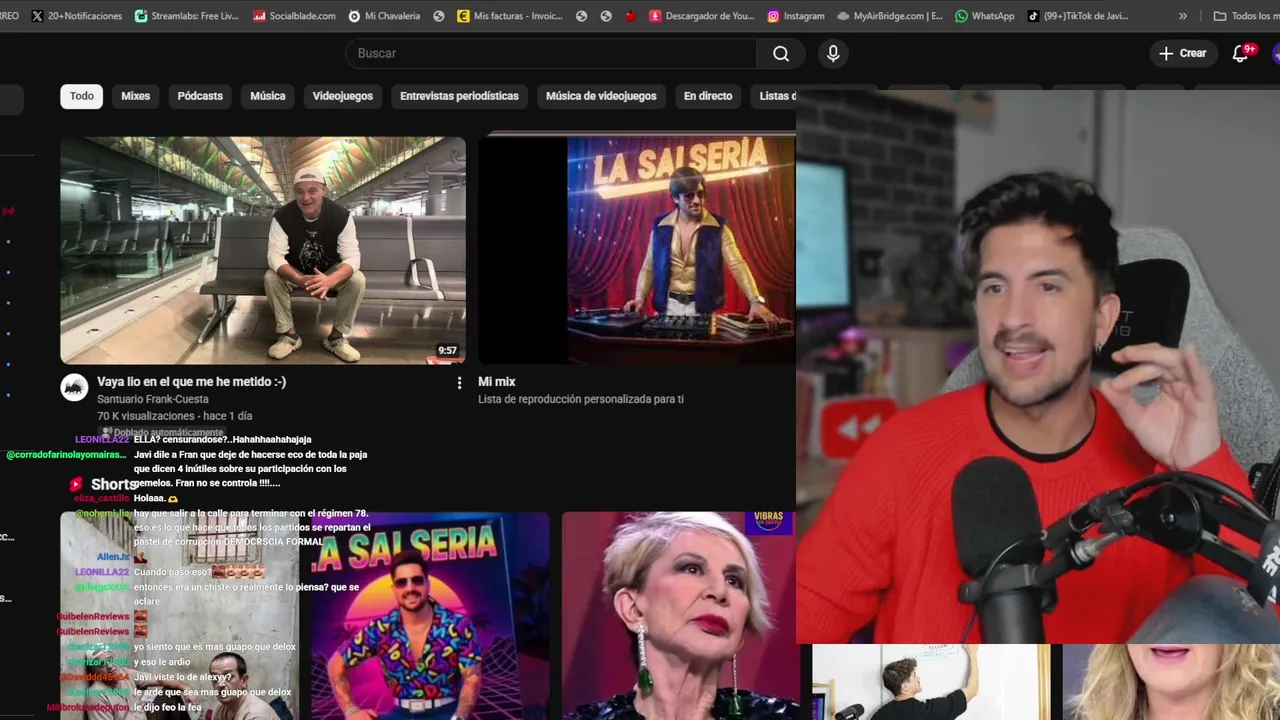Select the Pódcasts filter chip
The height and width of the screenshot is (720, 1280).
point(200,96)
